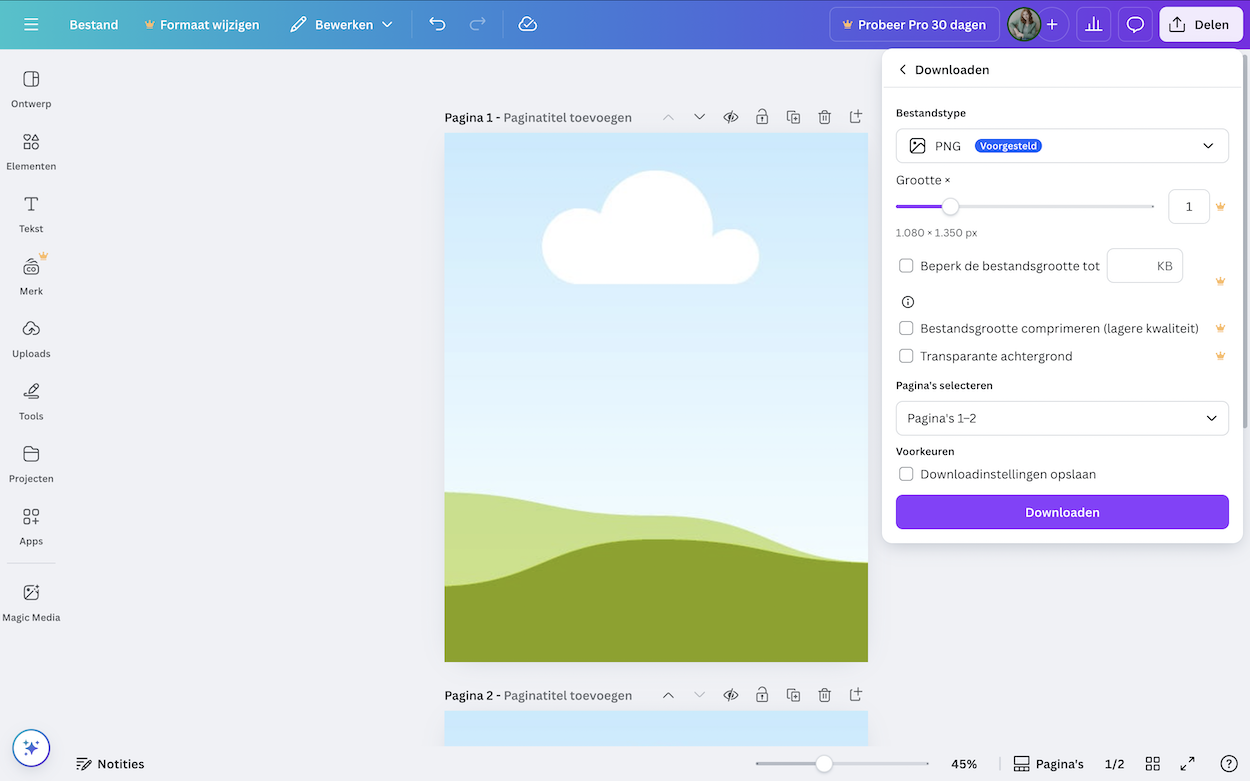Toggle Bestandsgrootte comprimeren checkbox
1250x781 pixels.
click(x=906, y=328)
